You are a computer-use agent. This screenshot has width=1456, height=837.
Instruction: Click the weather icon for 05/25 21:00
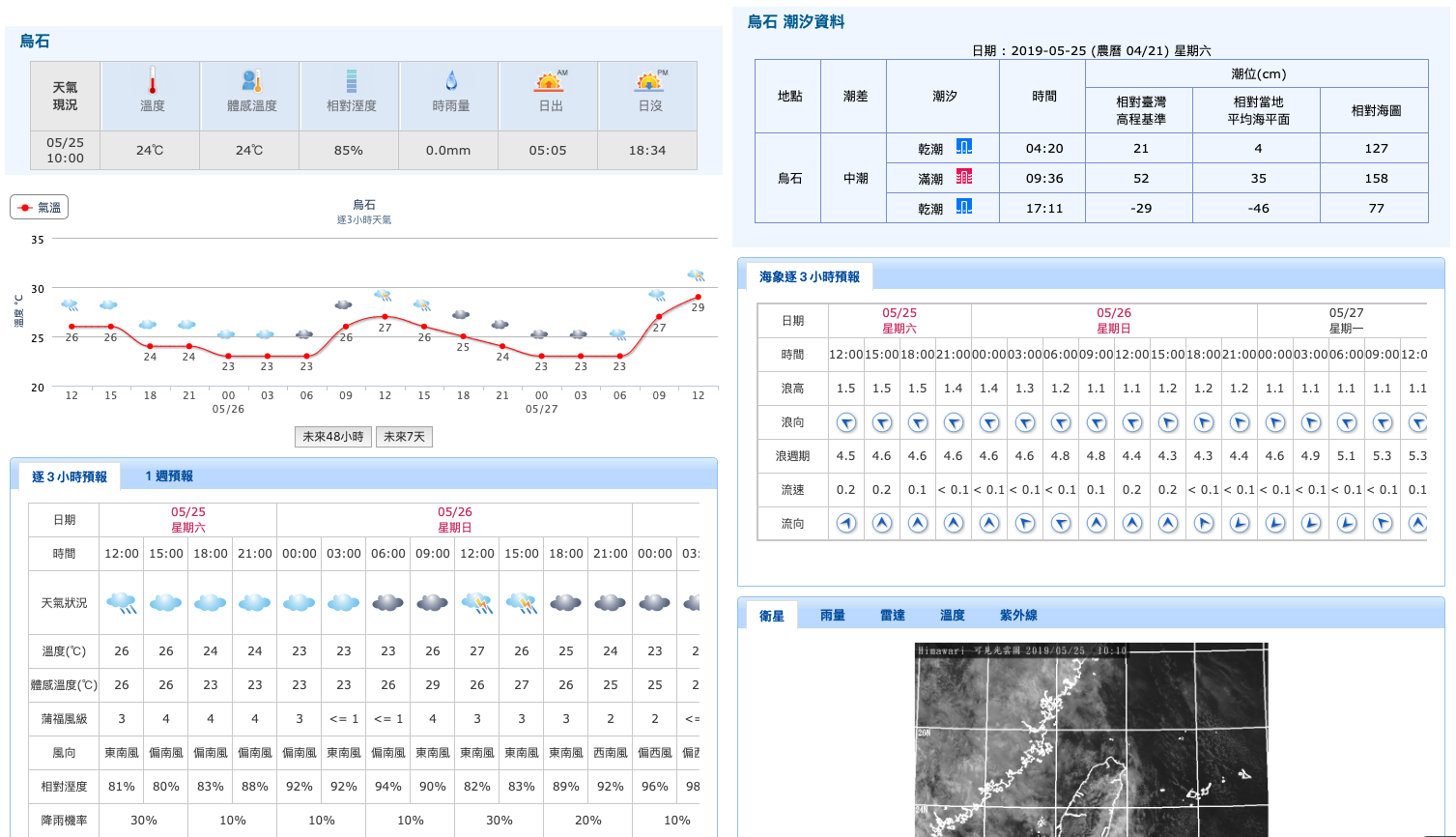[255, 603]
